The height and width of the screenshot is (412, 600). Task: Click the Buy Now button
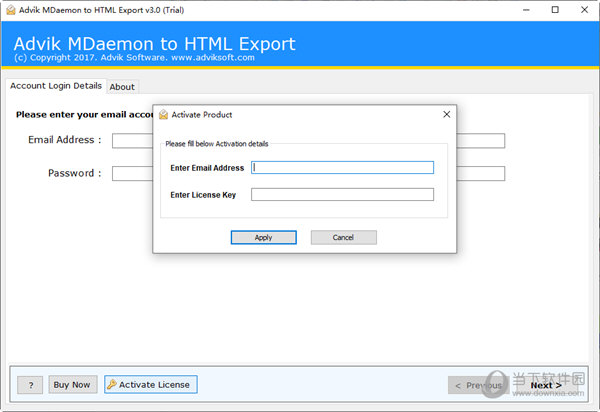pyautogui.click(x=72, y=384)
